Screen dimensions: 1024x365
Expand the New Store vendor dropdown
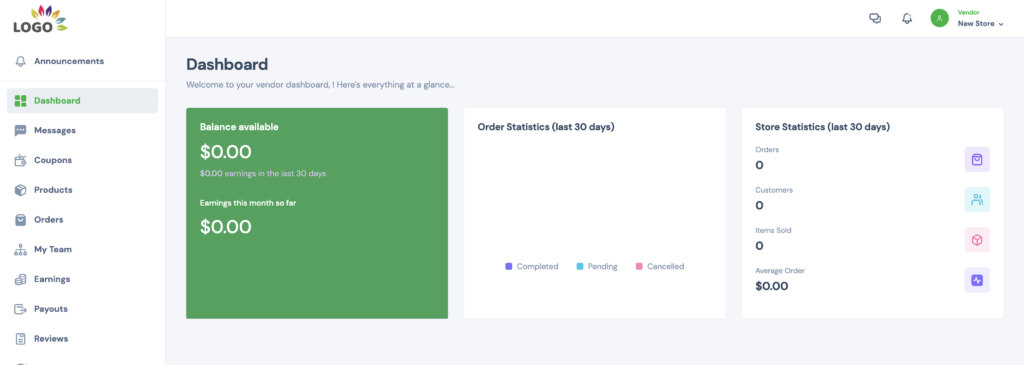pos(980,24)
